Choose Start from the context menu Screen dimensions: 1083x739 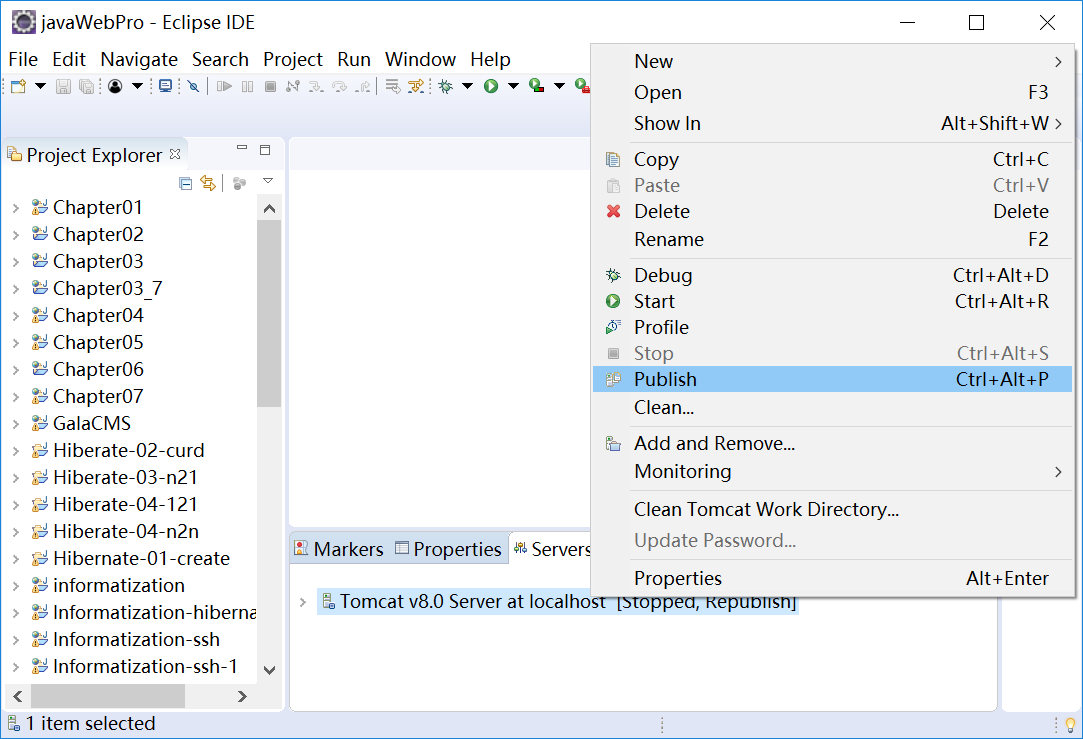pos(832,301)
